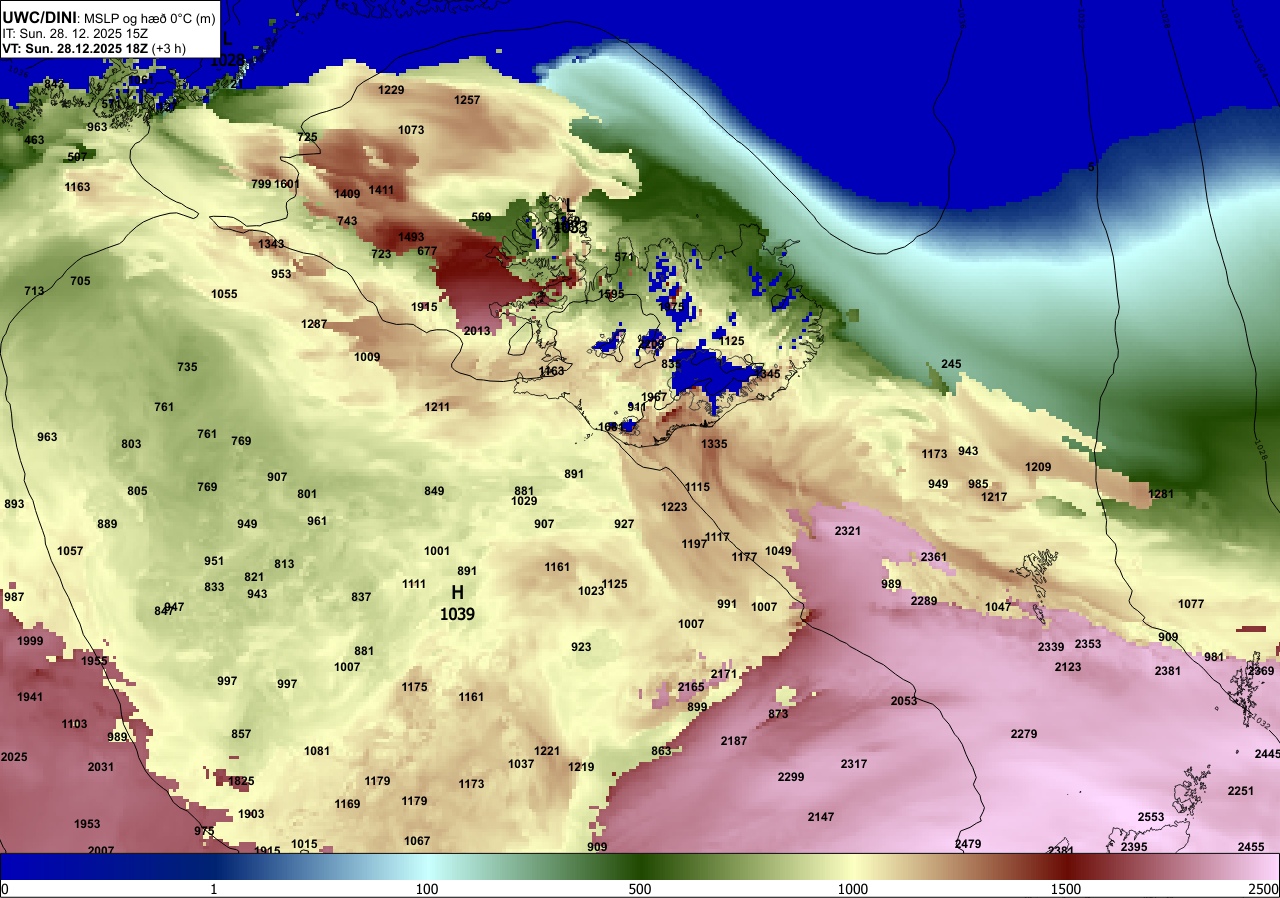Screen dimensions: 1280x898
Task: Click the color scale label 1000
Action: point(853,889)
